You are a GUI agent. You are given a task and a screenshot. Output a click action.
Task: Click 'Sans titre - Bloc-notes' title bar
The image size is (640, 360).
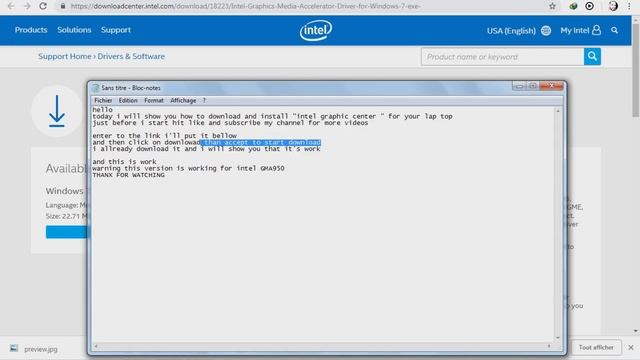click(x=131, y=88)
